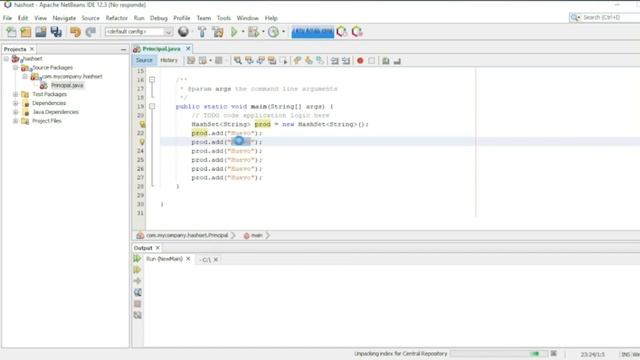Expand the Project Files node
Screen dimensions: 640x360
click(16, 121)
